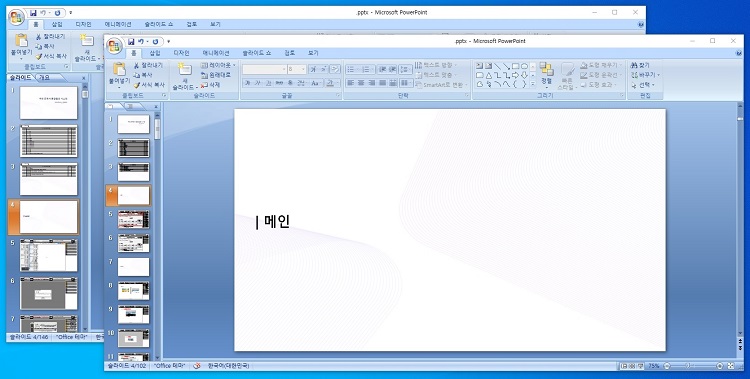Image resolution: width=750 pixels, height=379 pixels.
Task: Click the clear formatting icon
Action: click(x=335, y=69)
